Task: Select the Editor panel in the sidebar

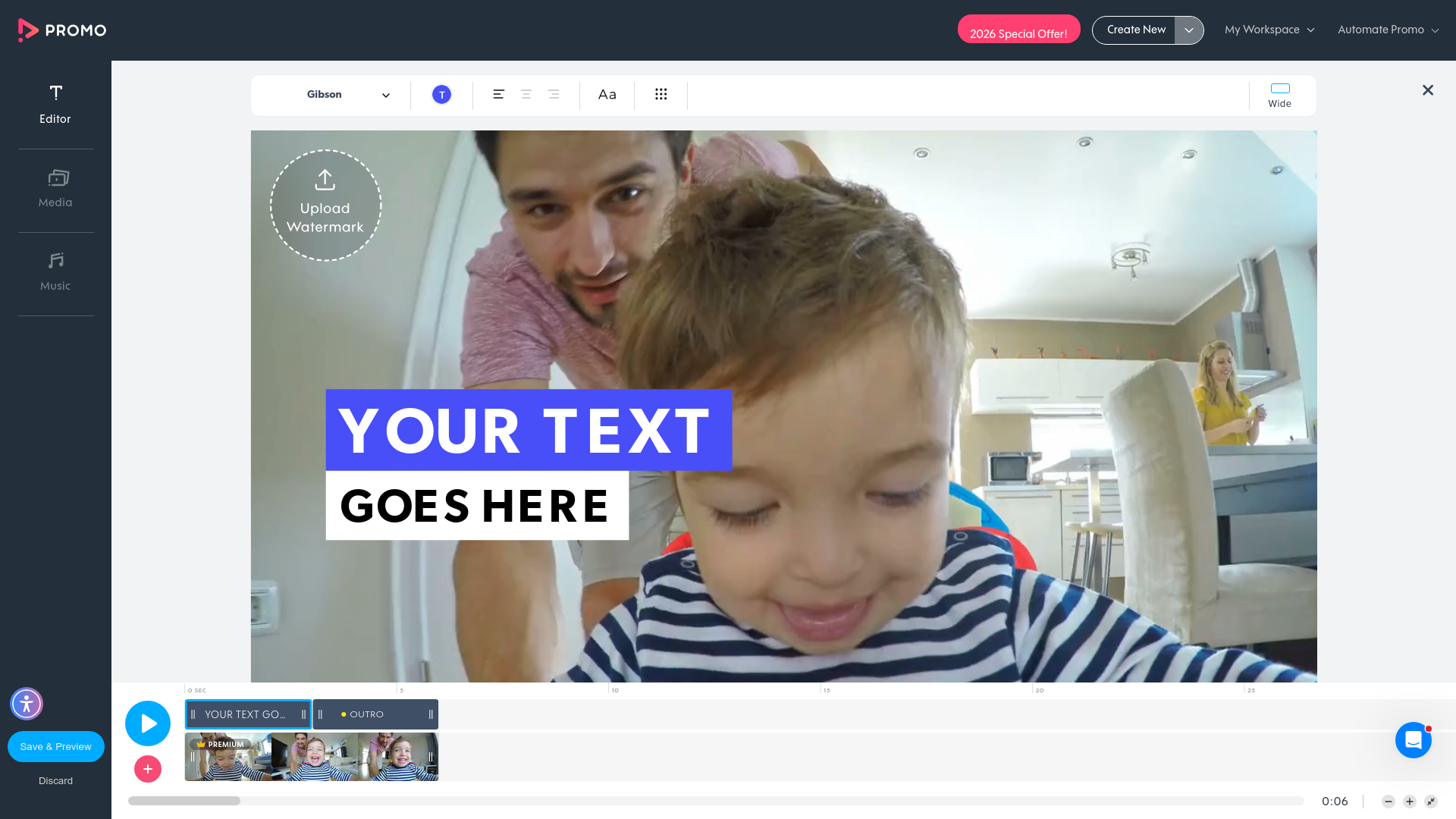Action: pos(55,102)
